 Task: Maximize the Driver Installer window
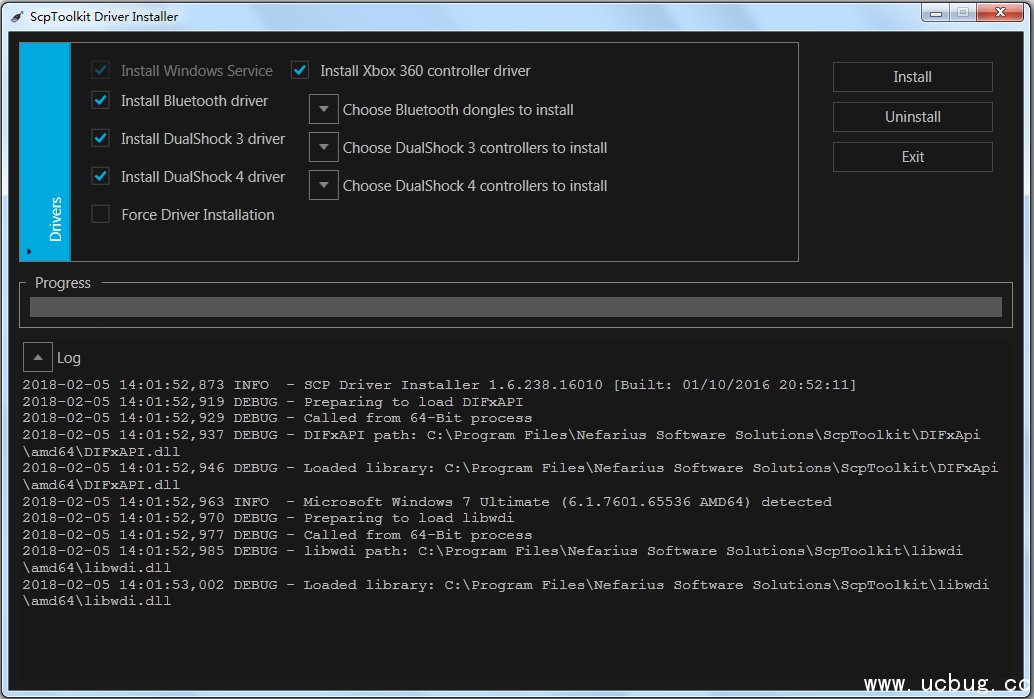pyautogui.click(x=963, y=13)
